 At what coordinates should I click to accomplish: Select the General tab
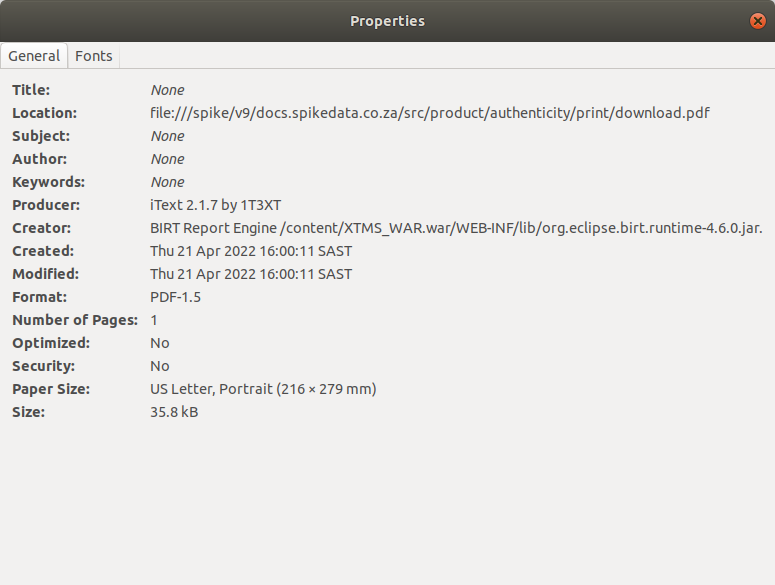point(34,56)
